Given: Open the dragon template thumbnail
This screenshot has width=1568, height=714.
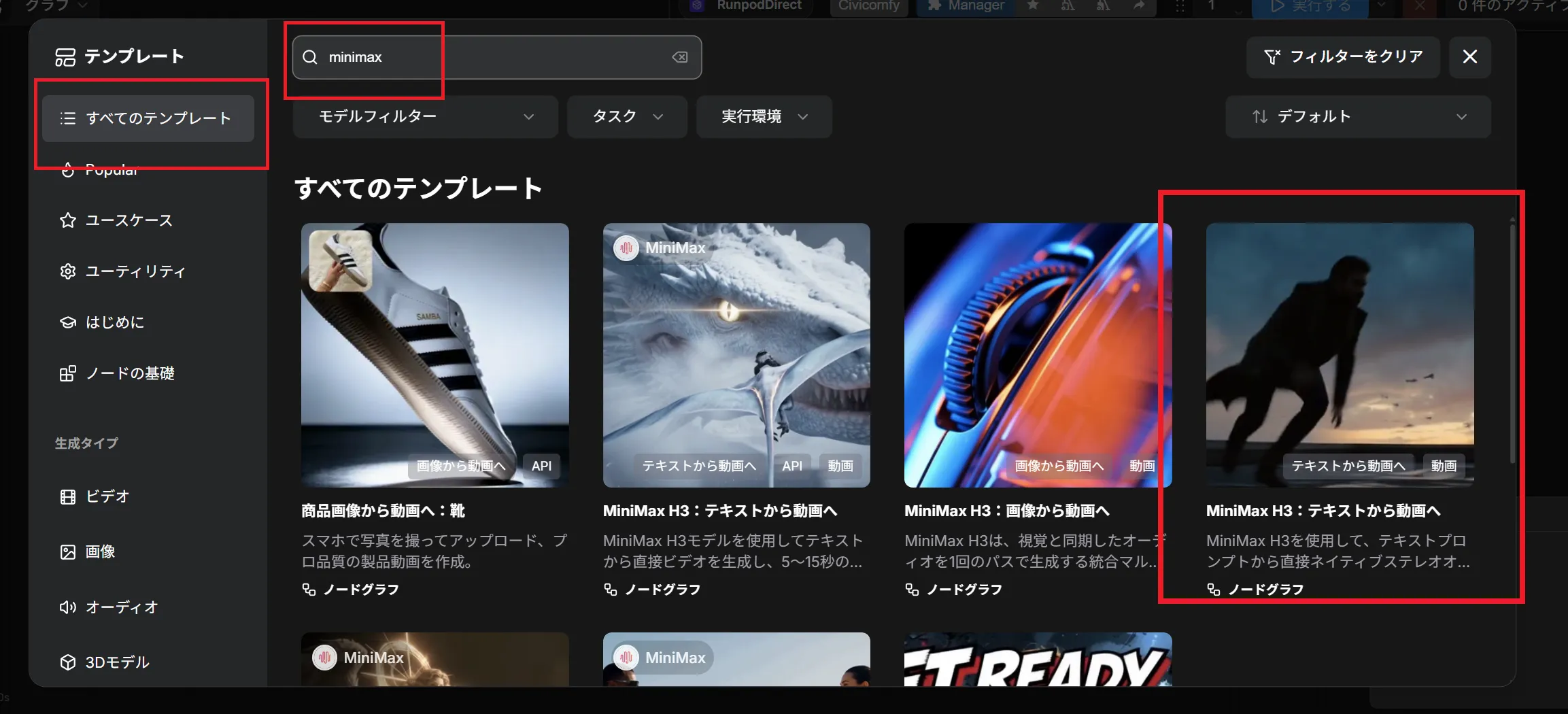Looking at the screenshot, I should [736, 355].
